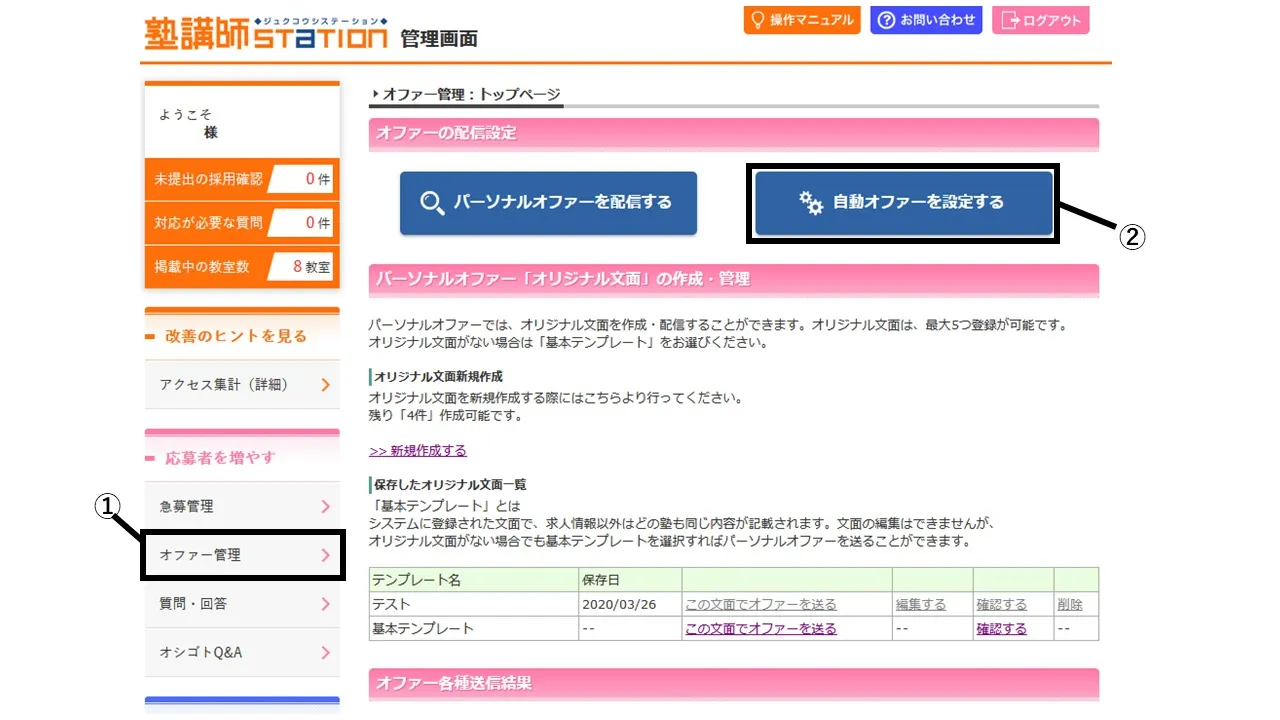Viewport: 1280px width, 720px height.
Task: Open オシゴトQ&A in the sidebar
Action: (x=242, y=653)
